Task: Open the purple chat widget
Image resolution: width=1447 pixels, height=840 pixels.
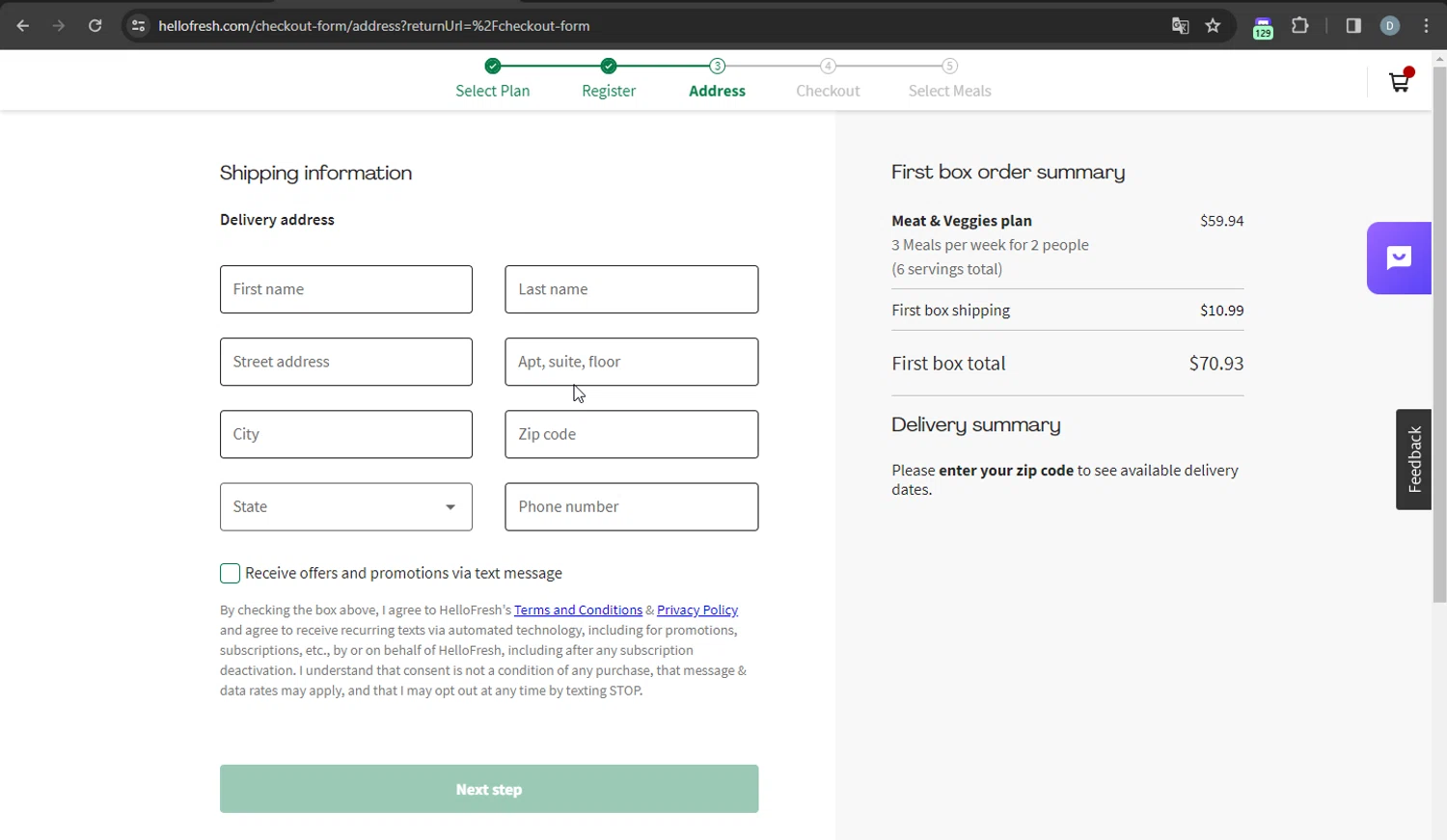Action: point(1399,257)
